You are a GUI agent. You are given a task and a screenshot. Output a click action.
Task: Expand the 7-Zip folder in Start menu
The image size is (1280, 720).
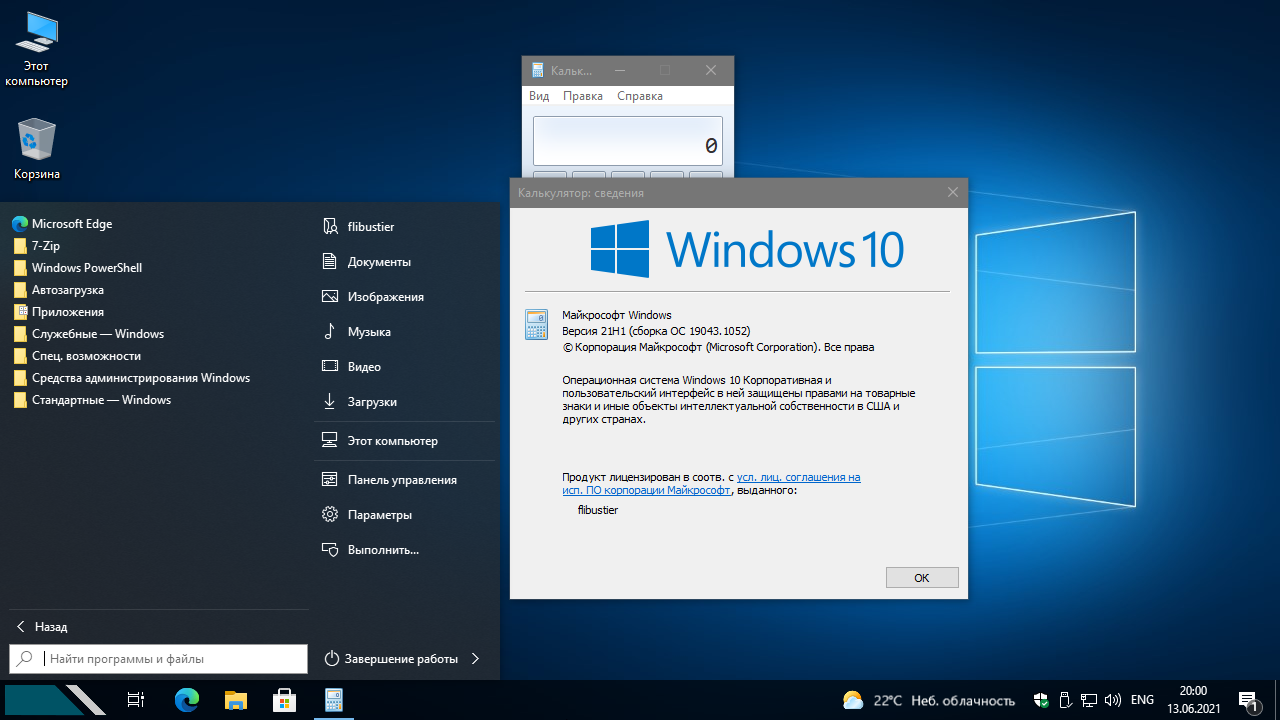click(x=46, y=246)
